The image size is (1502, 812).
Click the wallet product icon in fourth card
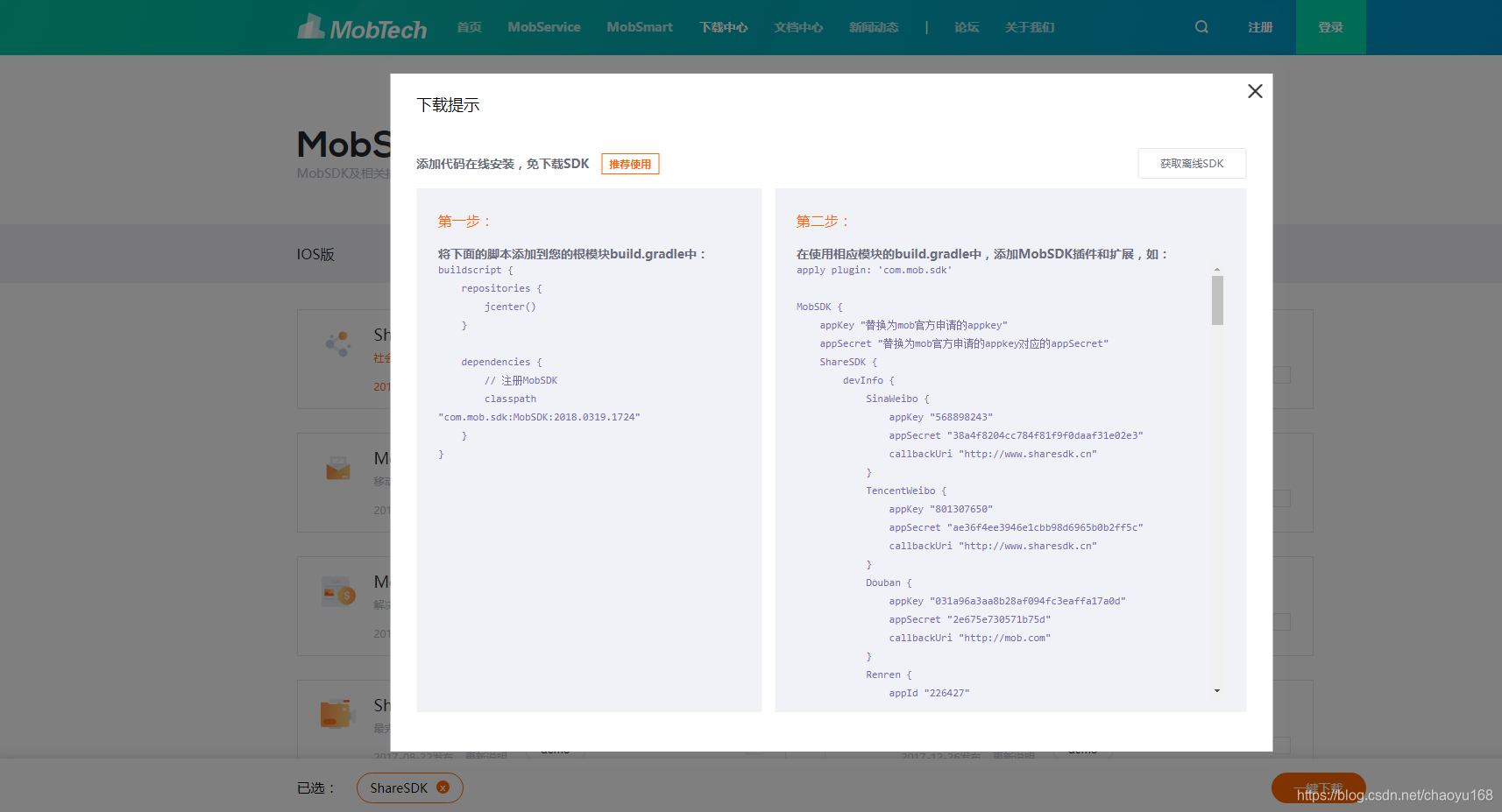[337, 714]
